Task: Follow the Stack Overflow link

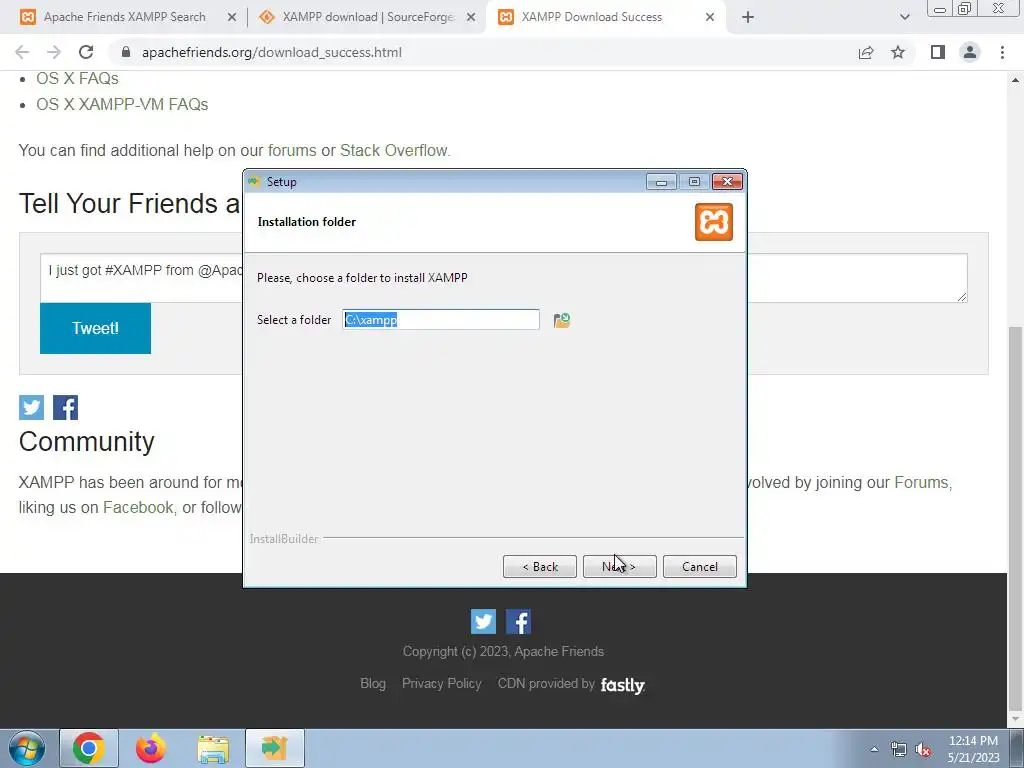Action: coord(394,150)
